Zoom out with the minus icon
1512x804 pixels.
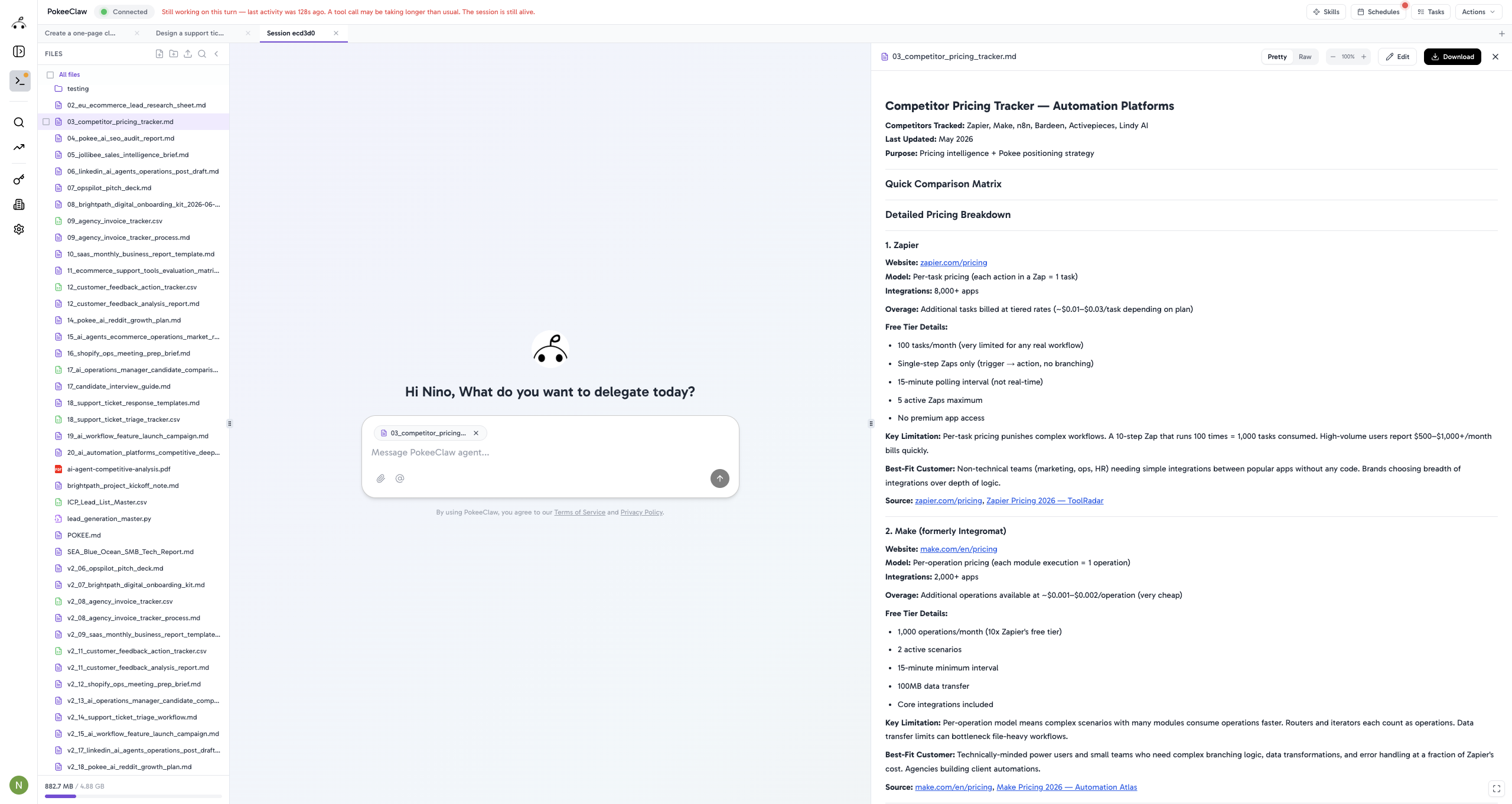(1333, 57)
